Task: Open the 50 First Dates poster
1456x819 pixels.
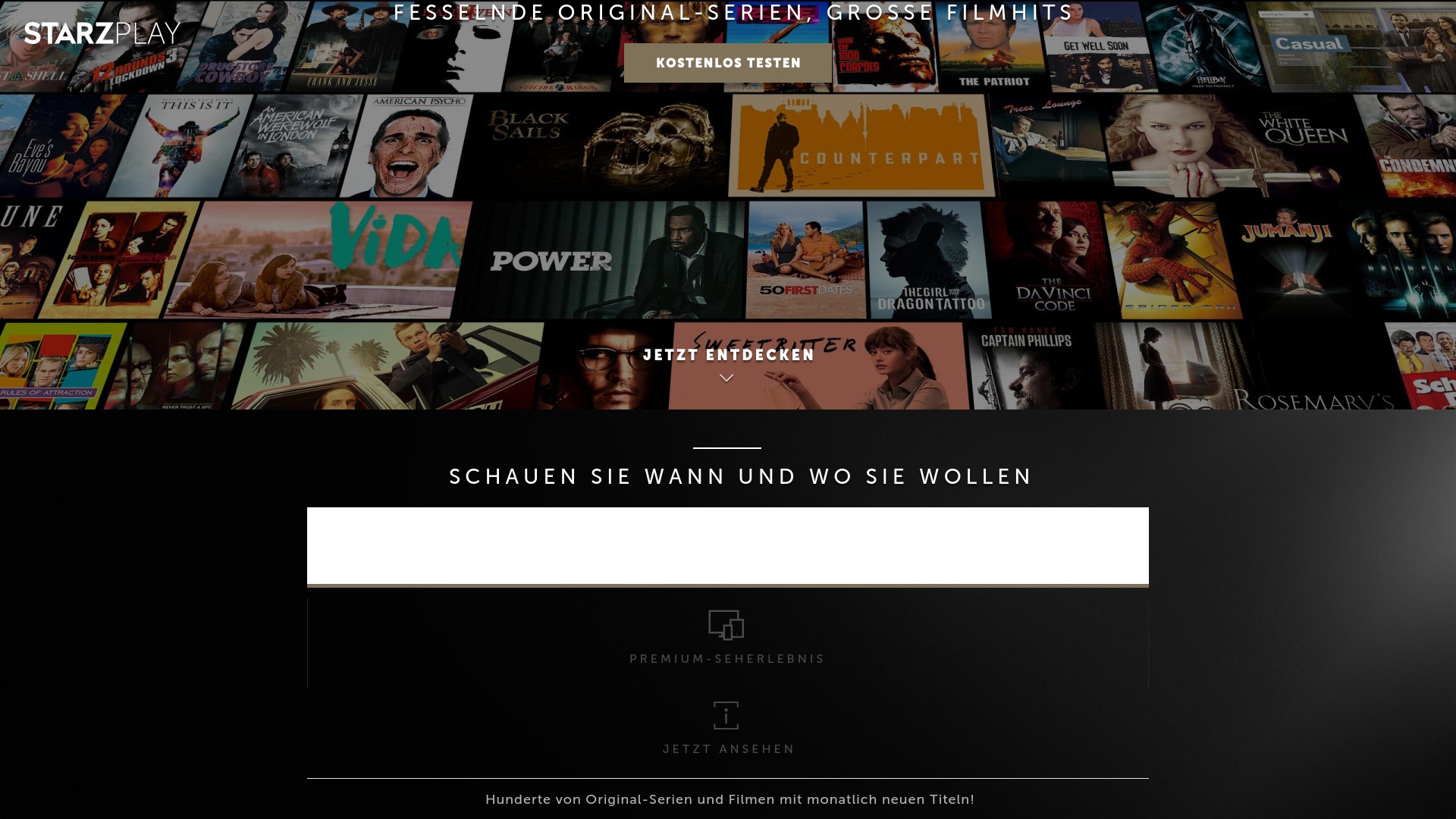Action: (x=805, y=260)
